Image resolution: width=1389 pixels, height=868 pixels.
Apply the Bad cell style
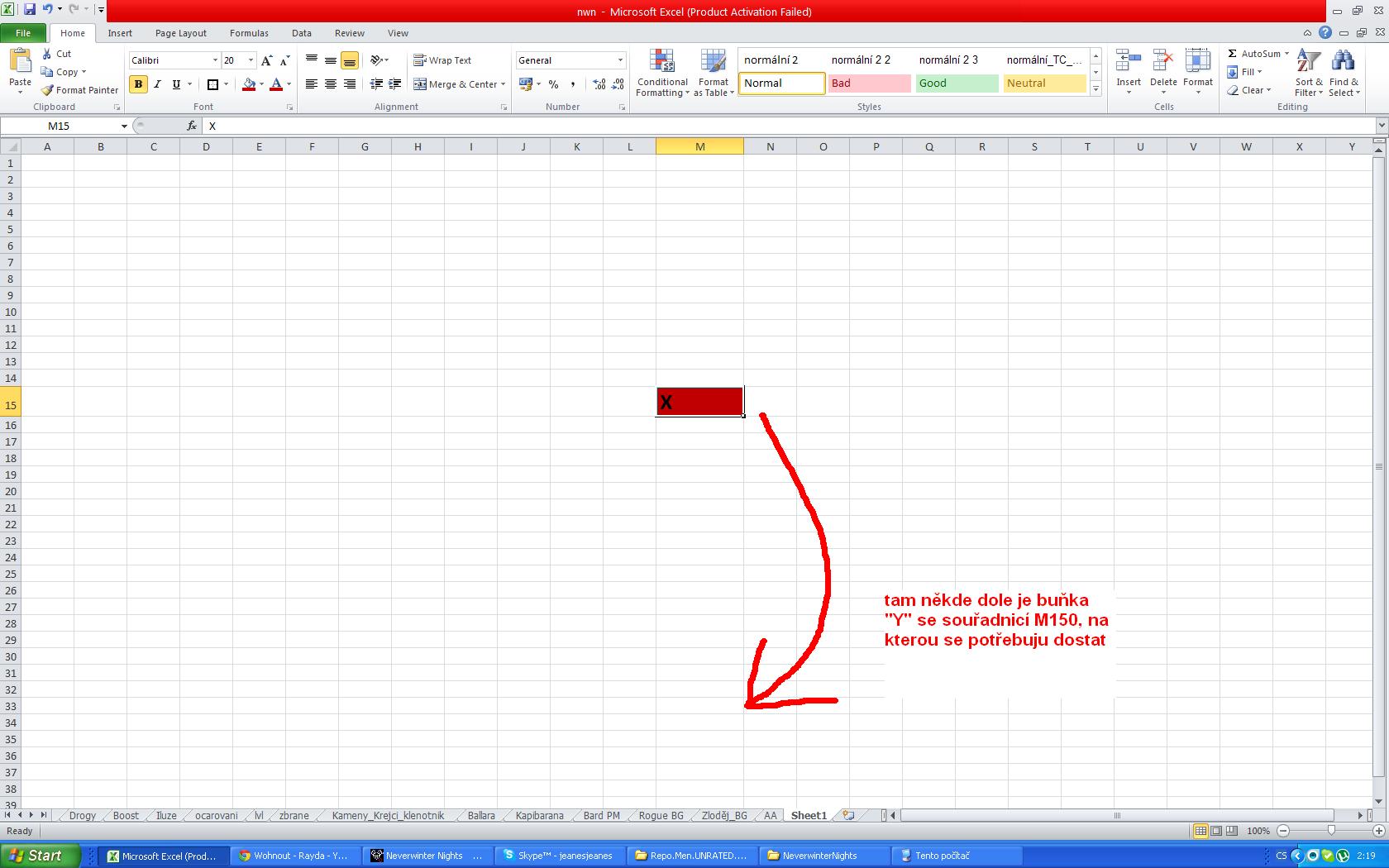click(x=869, y=83)
